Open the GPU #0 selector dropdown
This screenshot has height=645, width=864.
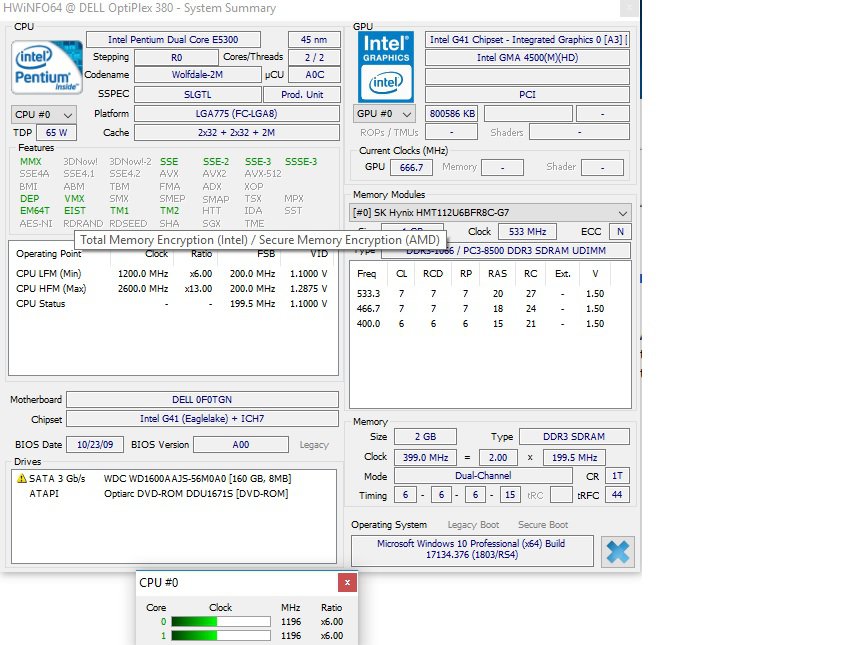[384, 113]
